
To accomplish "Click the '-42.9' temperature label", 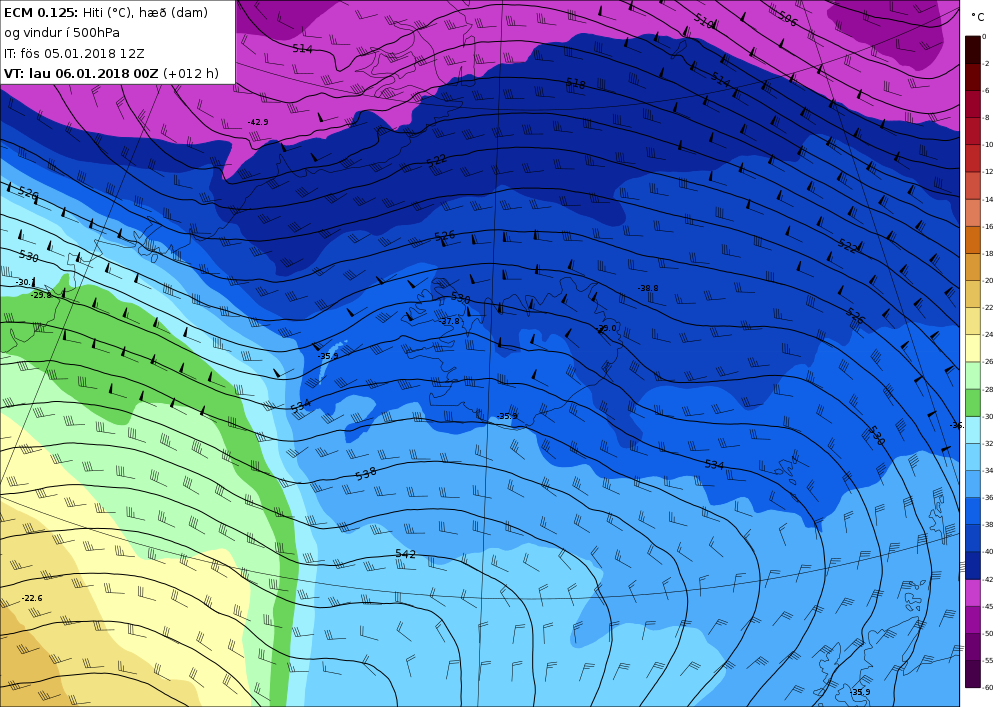I will 258,122.
